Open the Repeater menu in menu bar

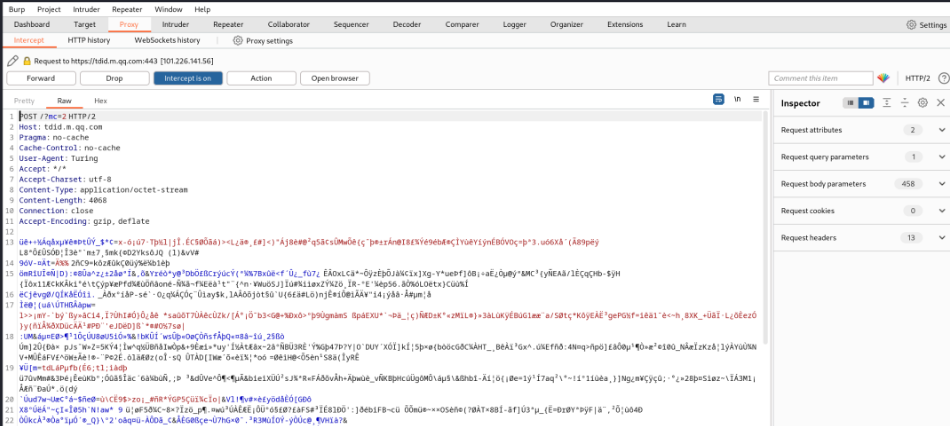pyautogui.click(x=127, y=9)
